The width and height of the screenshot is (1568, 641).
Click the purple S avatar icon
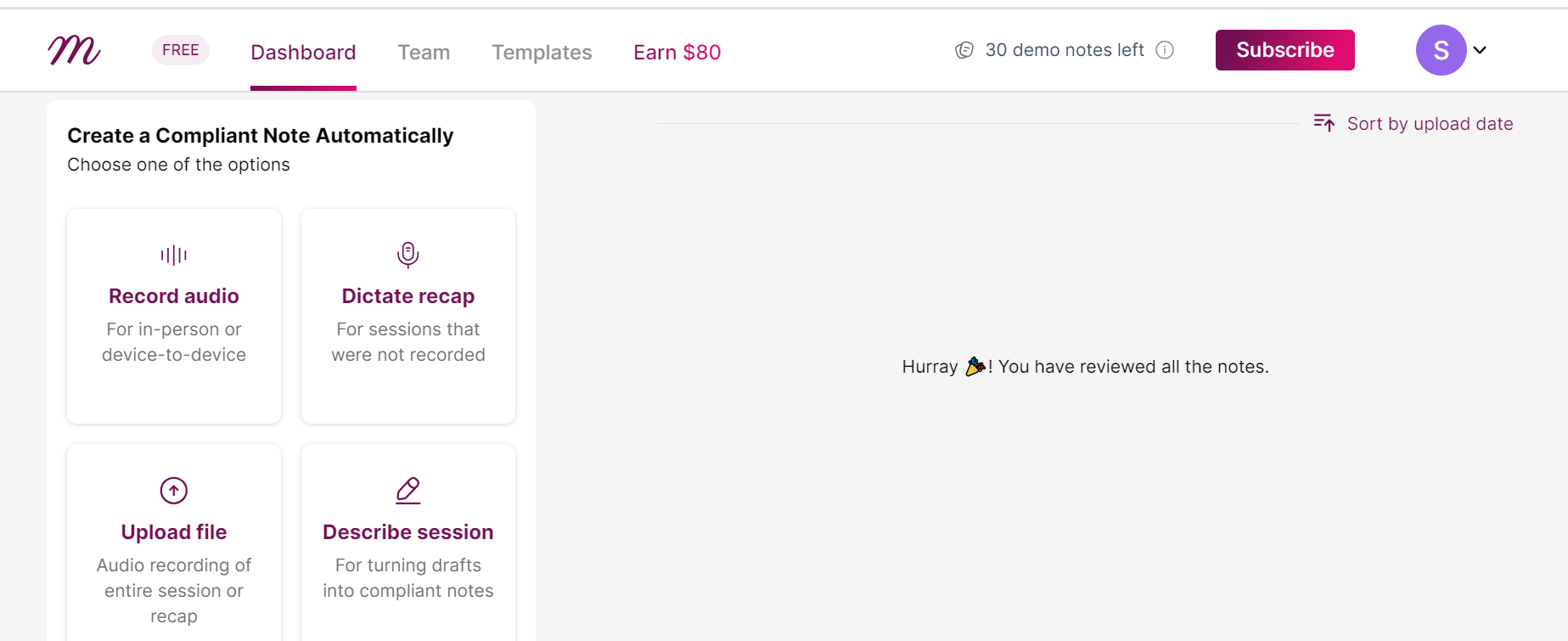[x=1441, y=50]
